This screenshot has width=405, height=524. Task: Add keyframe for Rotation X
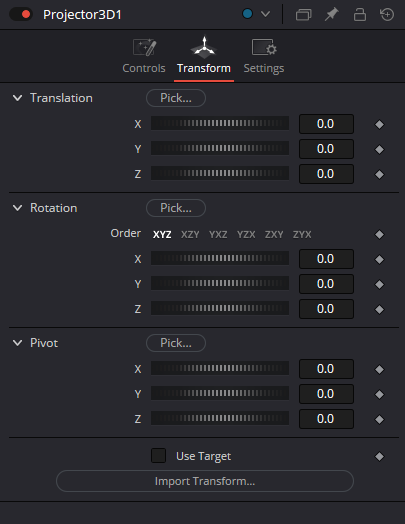[379, 259]
